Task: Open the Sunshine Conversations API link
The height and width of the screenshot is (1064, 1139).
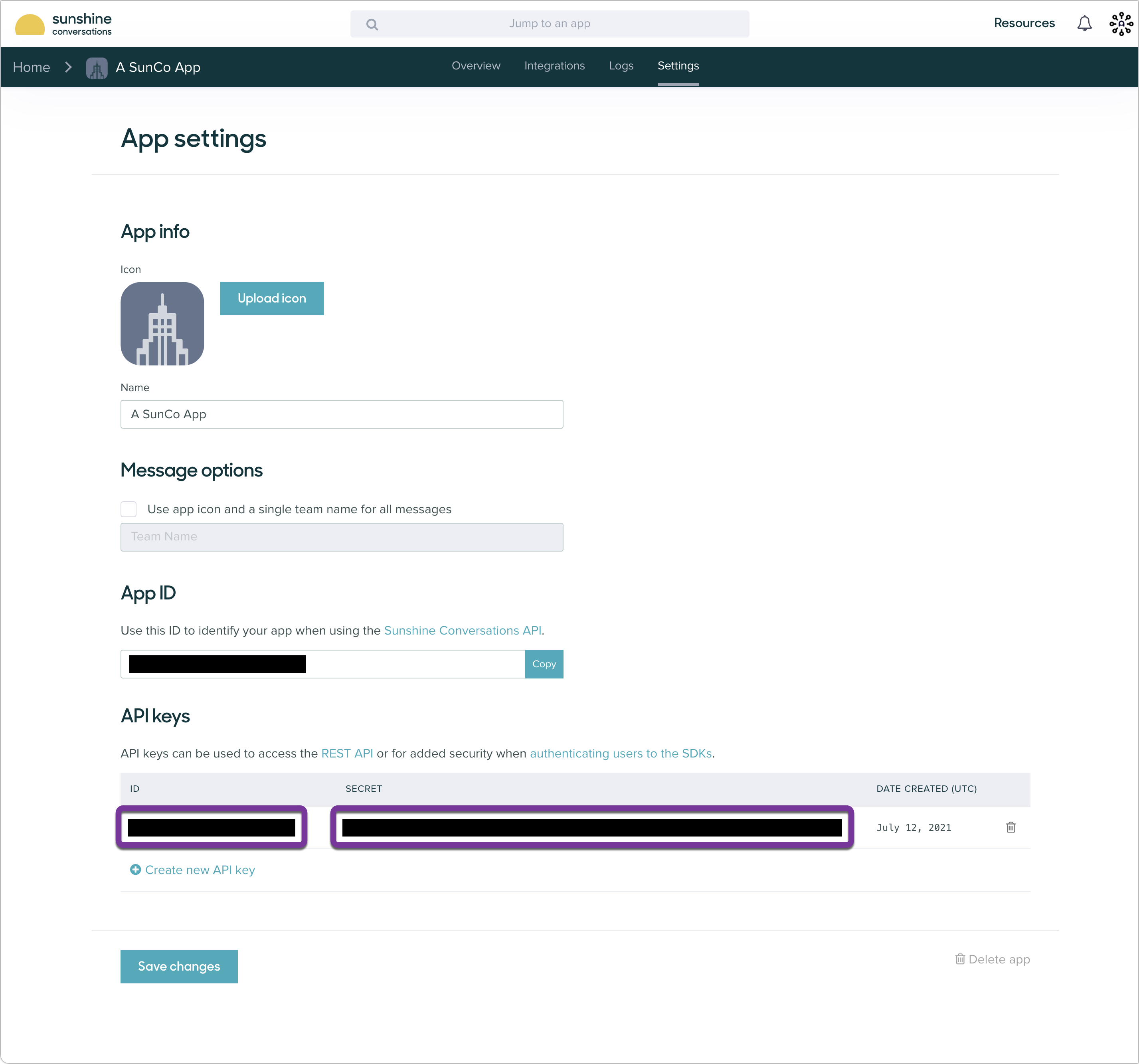Action: (463, 630)
